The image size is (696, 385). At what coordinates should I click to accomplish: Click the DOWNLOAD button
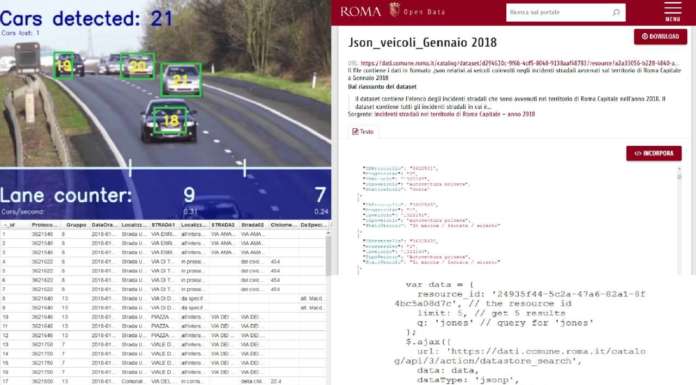pos(660,36)
